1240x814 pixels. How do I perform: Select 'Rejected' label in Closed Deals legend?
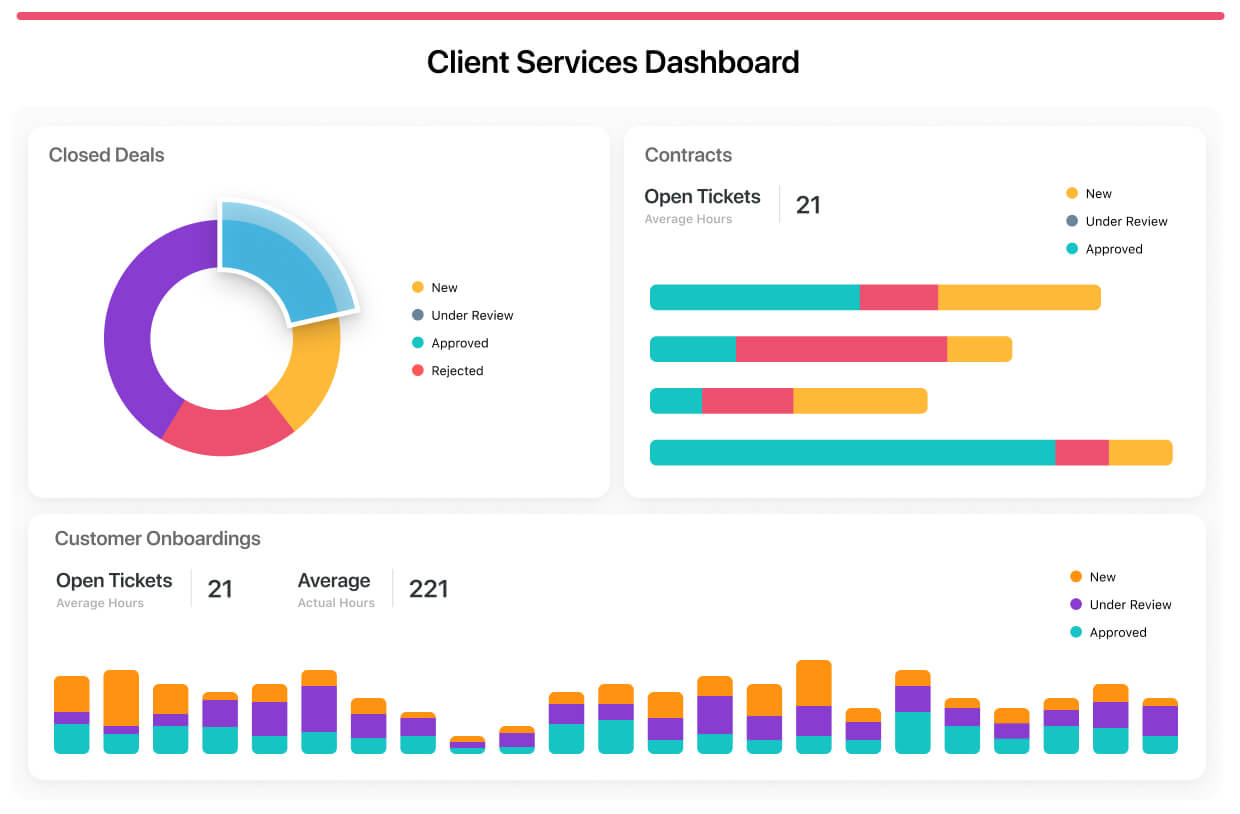(457, 371)
